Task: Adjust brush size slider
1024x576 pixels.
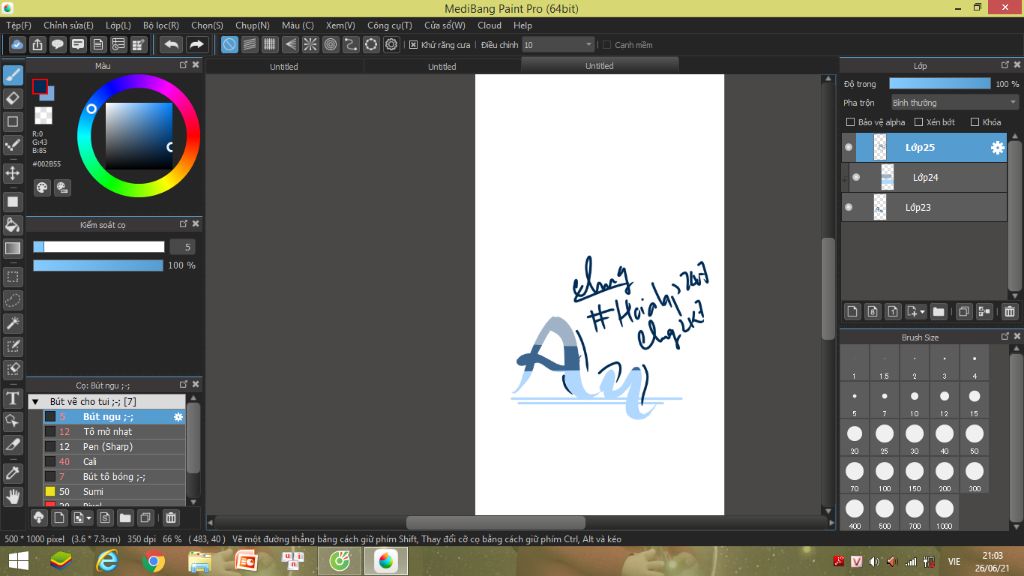Action: [x=99, y=247]
